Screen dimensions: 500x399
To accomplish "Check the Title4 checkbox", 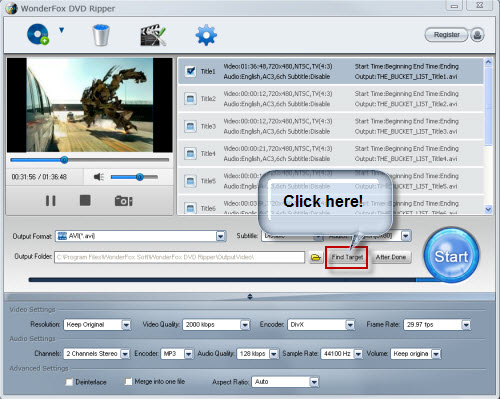I will pos(190,154).
